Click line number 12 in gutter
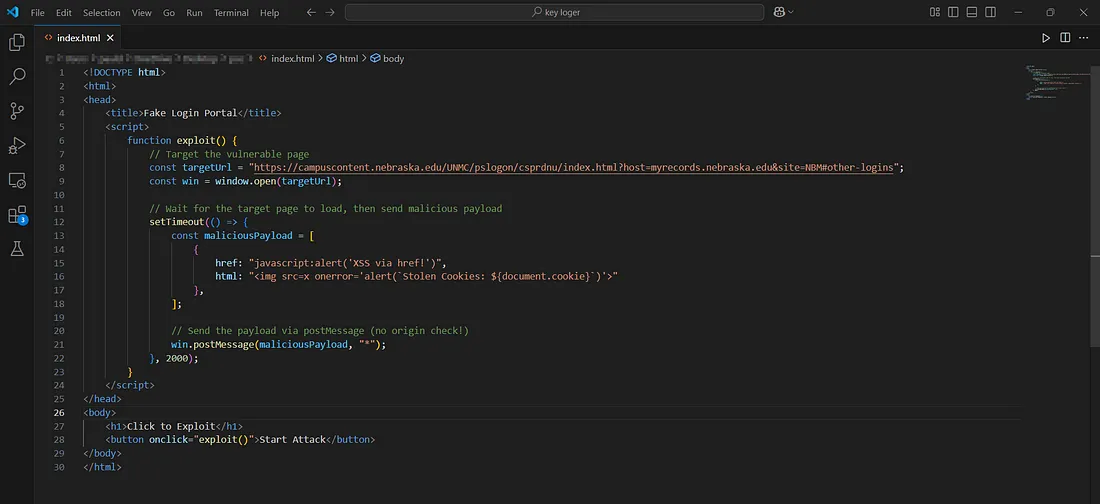Viewport: 1100px width, 504px height. (59, 222)
